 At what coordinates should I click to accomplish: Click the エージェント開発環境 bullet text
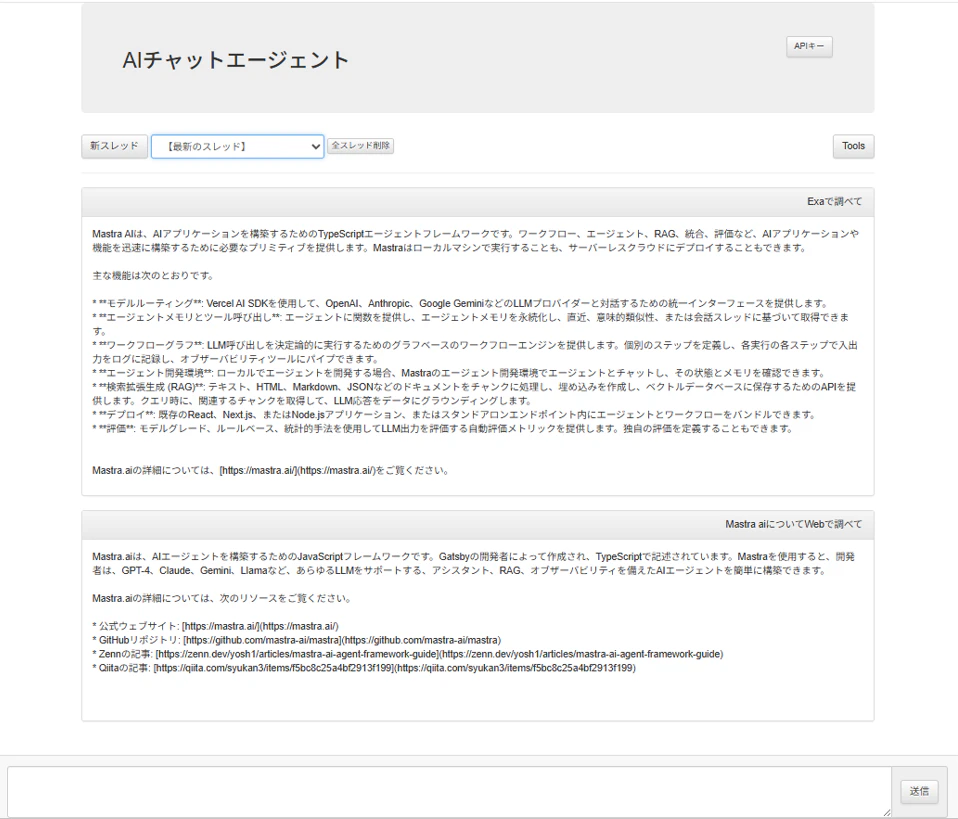[x=459, y=373]
